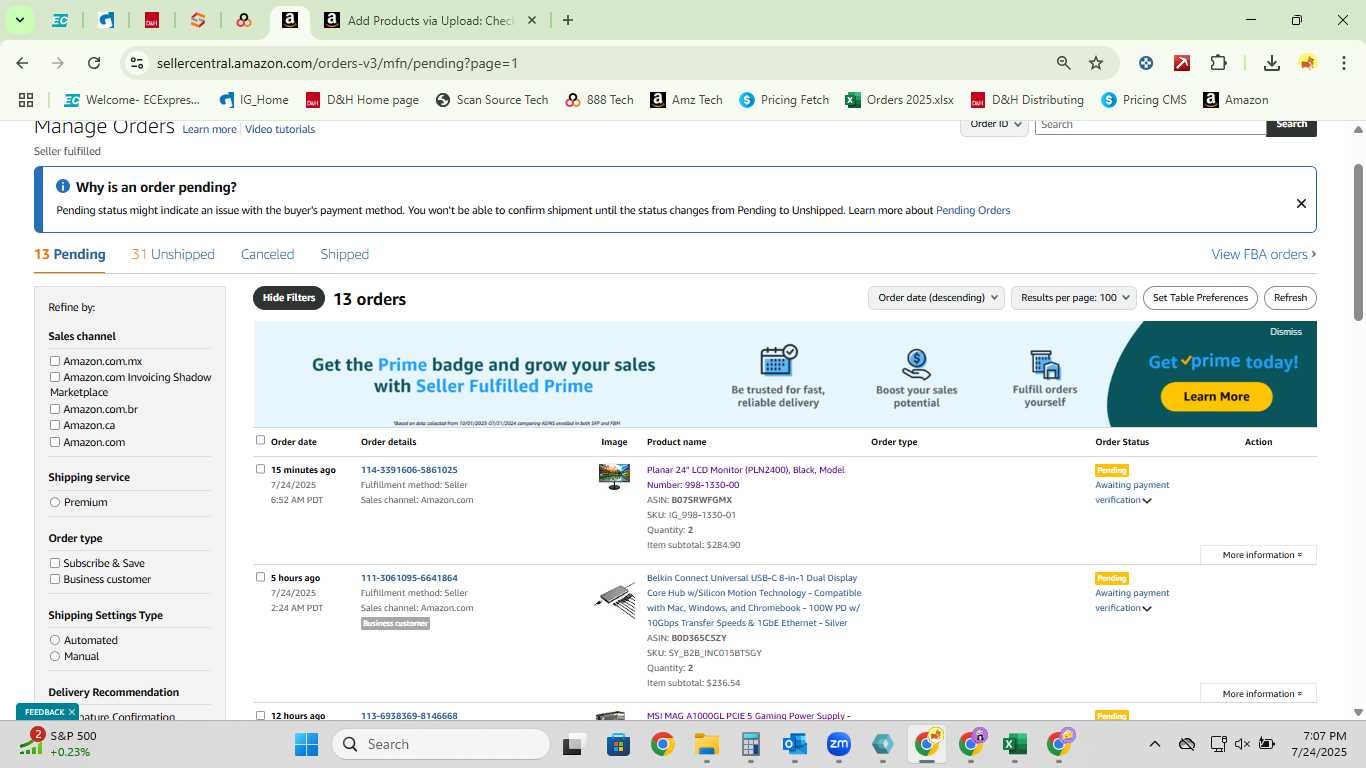Open Orders 2025.xlsx bookmark
Viewport: 1366px width, 768px height.
coord(899,100)
